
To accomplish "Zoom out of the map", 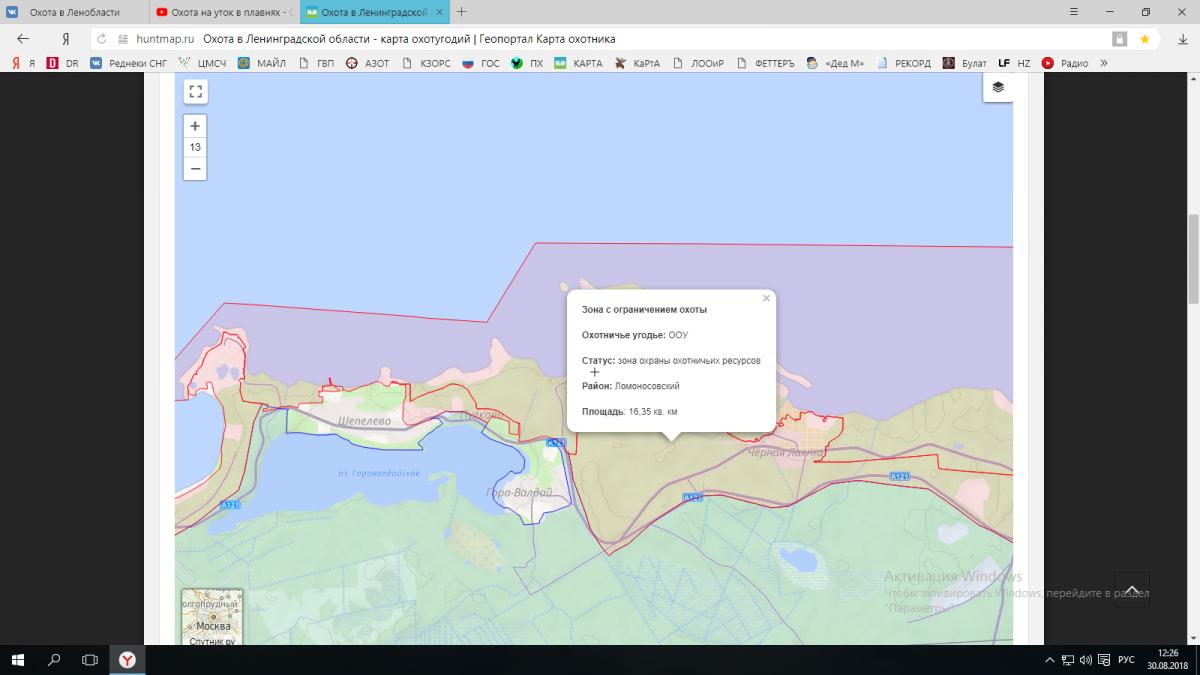I will pyautogui.click(x=195, y=169).
